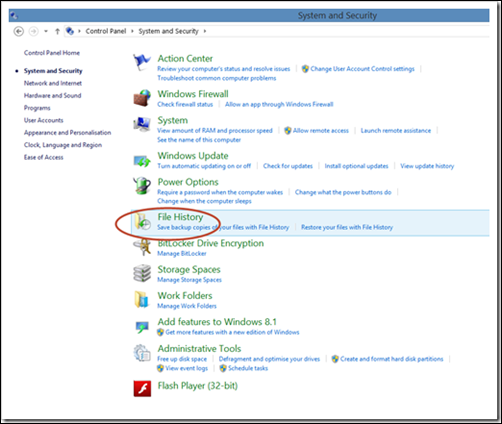Viewport: 502px width, 424px height.
Task: Open the Action Center flag icon
Action: pos(142,62)
